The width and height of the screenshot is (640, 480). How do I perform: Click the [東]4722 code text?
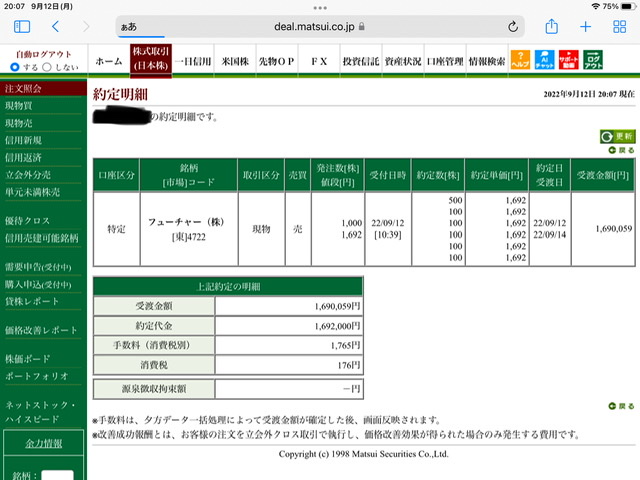tap(189, 237)
